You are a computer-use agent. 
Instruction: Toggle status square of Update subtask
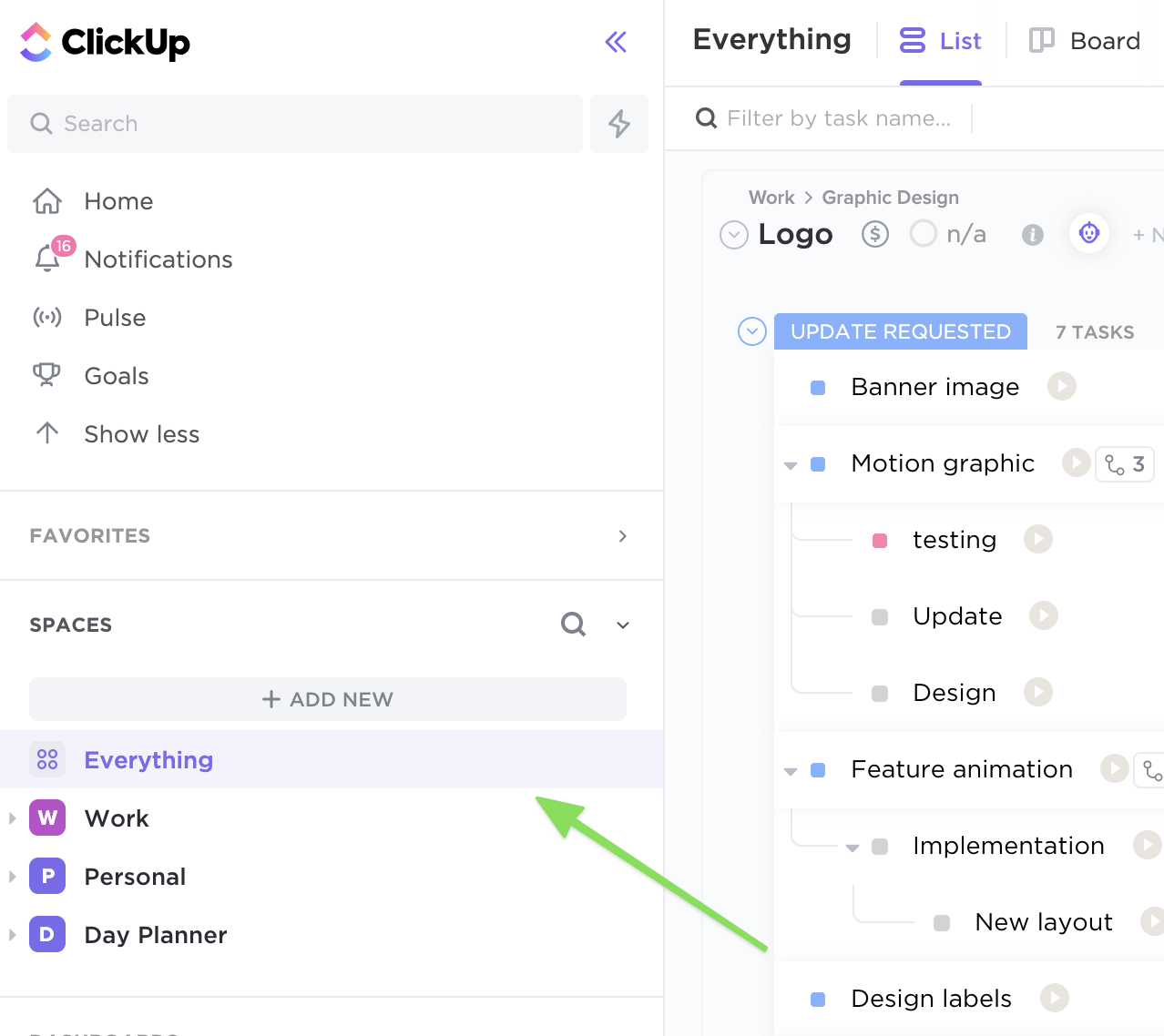coord(880,617)
